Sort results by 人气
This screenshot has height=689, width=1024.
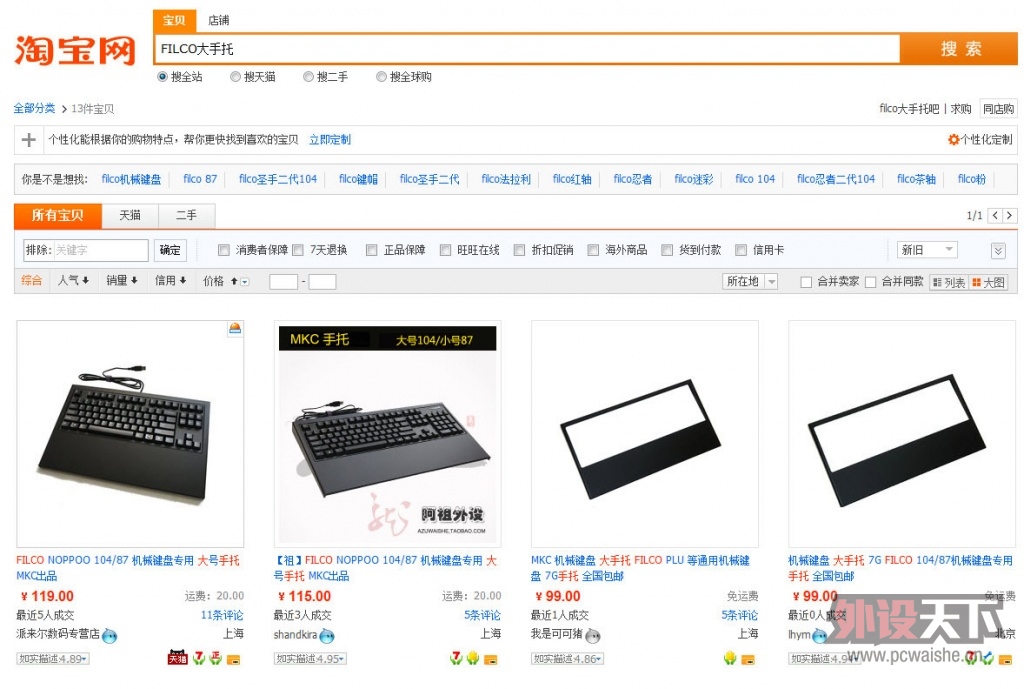click(73, 280)
